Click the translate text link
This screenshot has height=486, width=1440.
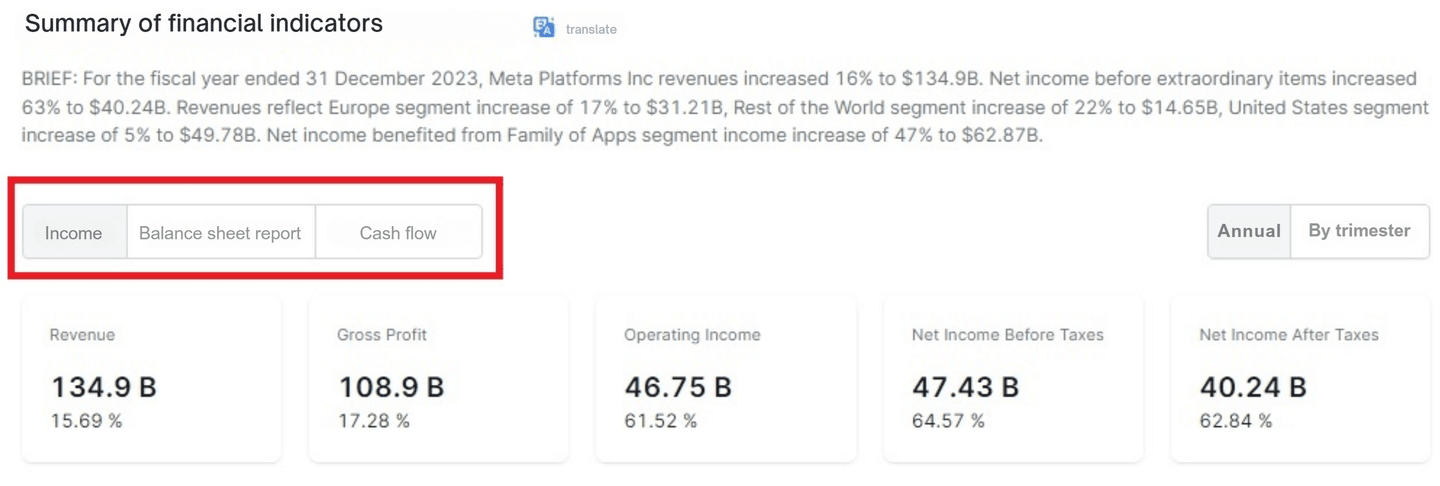tap(591, 30)
